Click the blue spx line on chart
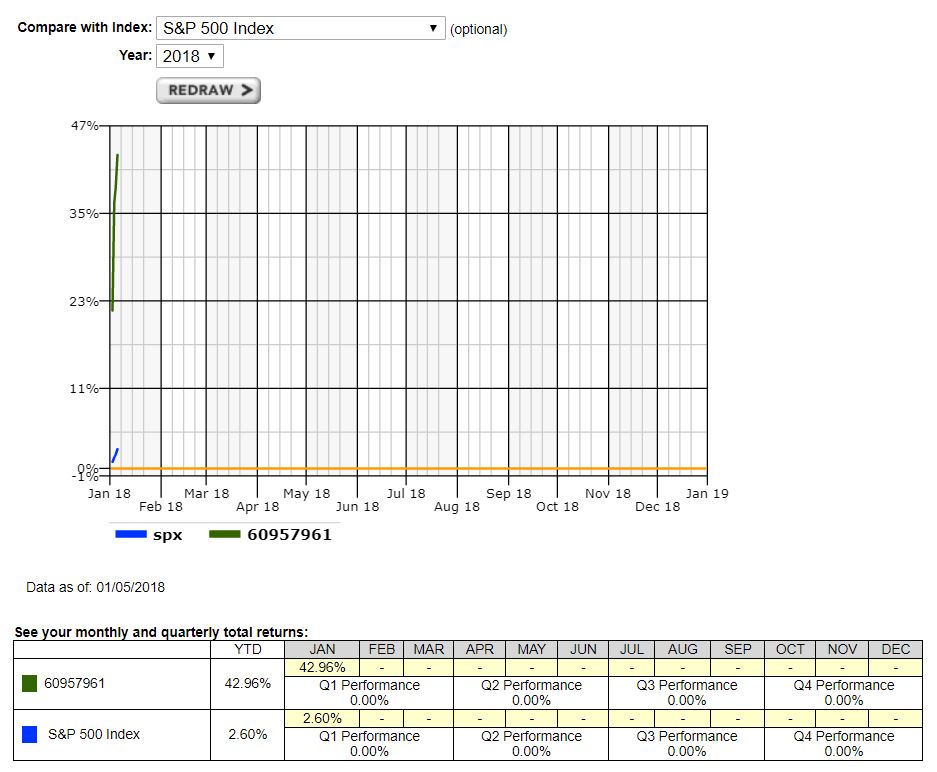The width and height of the screenshot is (937, 772). [x=115, y=455]
